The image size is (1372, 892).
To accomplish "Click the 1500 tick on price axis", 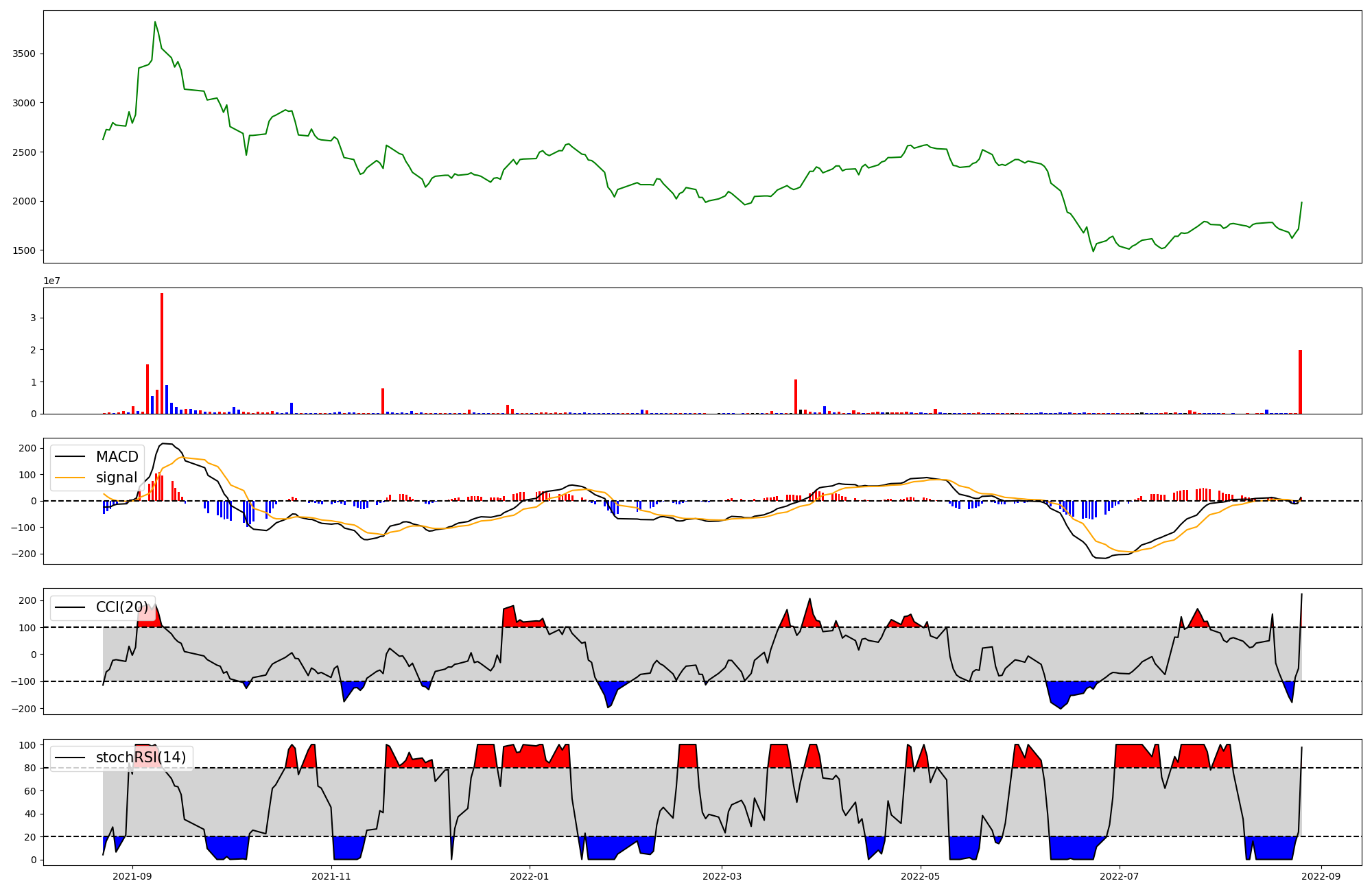I will point(24,250).
